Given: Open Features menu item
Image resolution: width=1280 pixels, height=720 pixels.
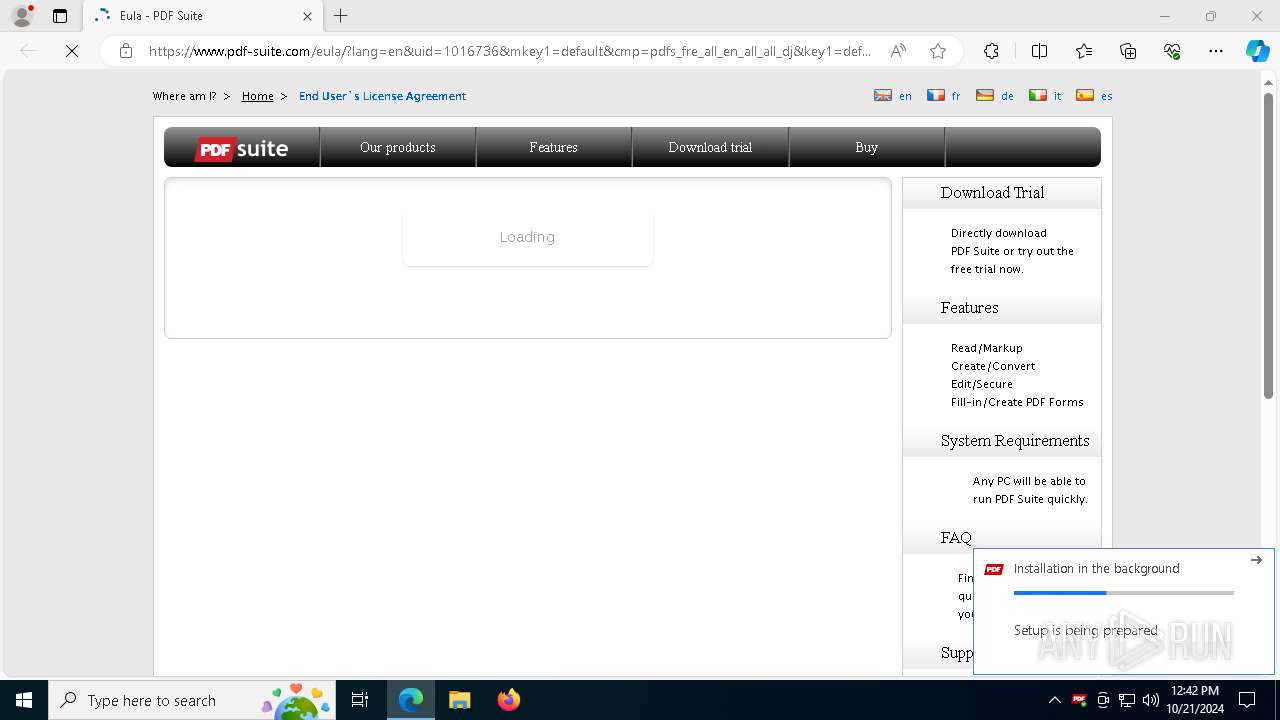Looking at the screenshot, I should point(553,147).
